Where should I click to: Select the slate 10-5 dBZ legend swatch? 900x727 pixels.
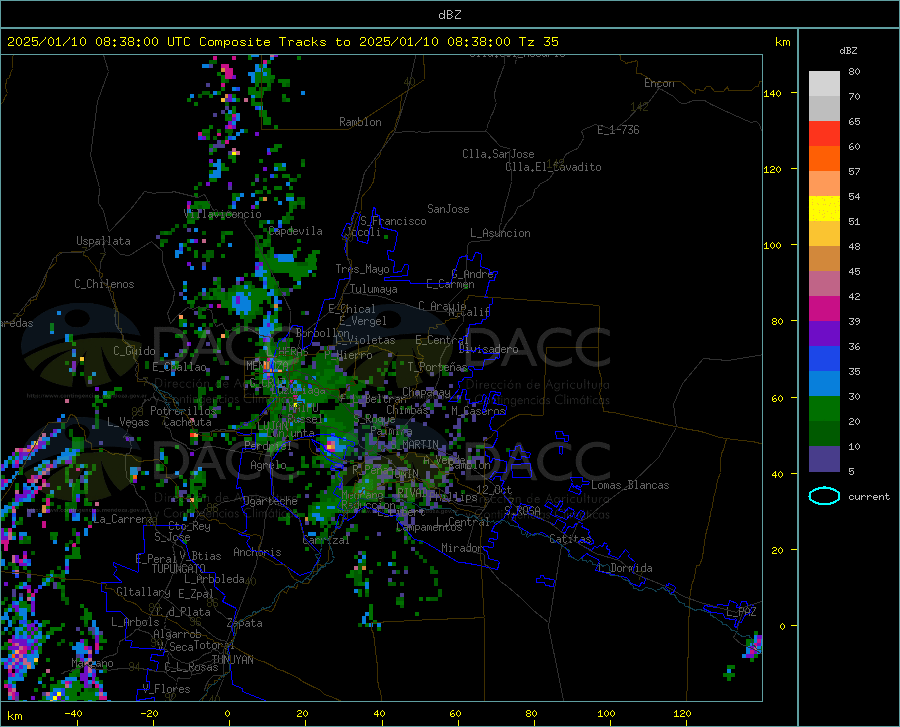[x=824, y=459]
